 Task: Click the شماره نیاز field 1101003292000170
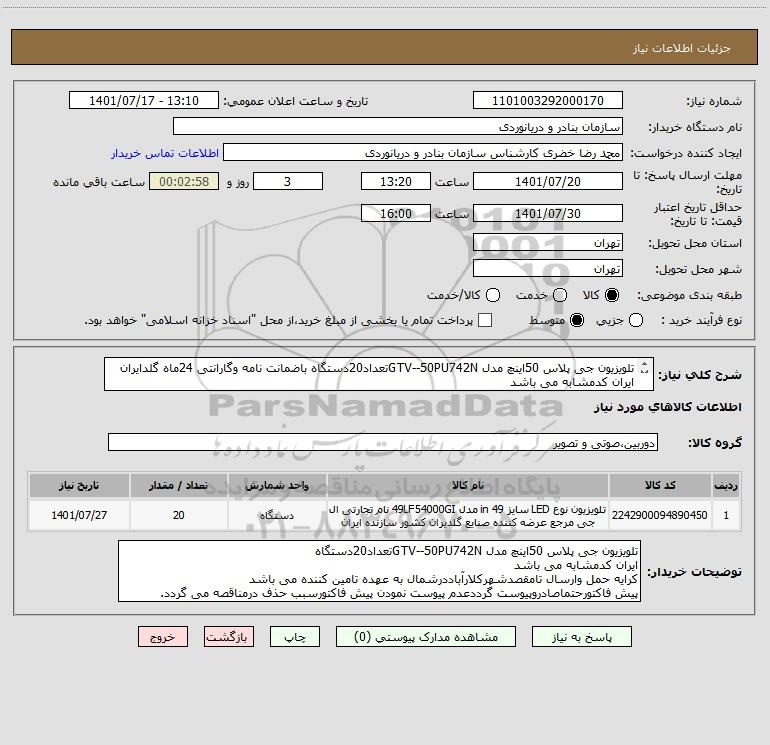click(x=548, y=101)
